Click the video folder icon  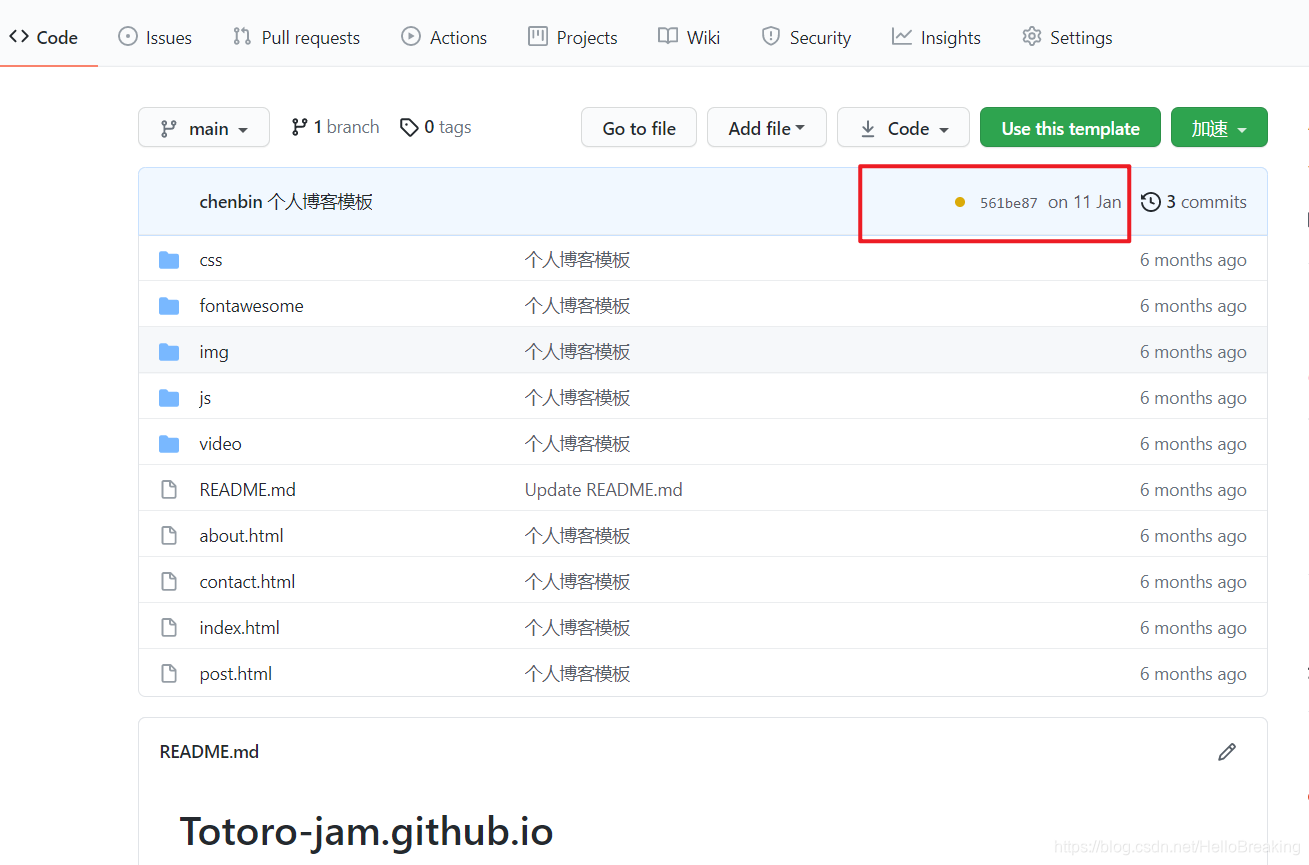pyautogui.click(x=169, y=444)
